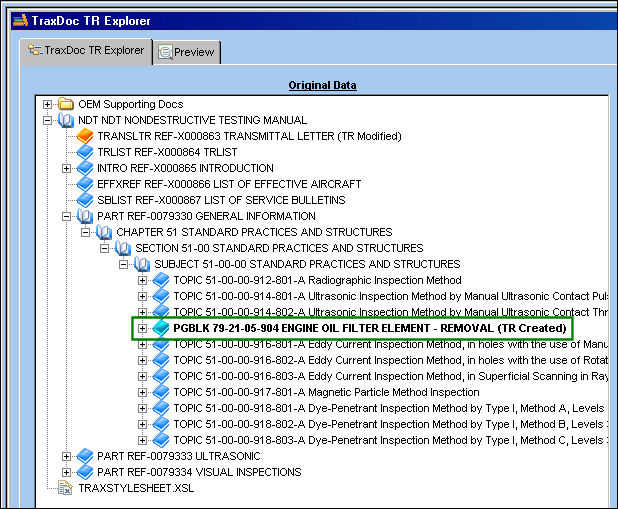Click the open book icon for PART REF-0079330
Viewport: 618px width, 509px height.
(85, 216)
